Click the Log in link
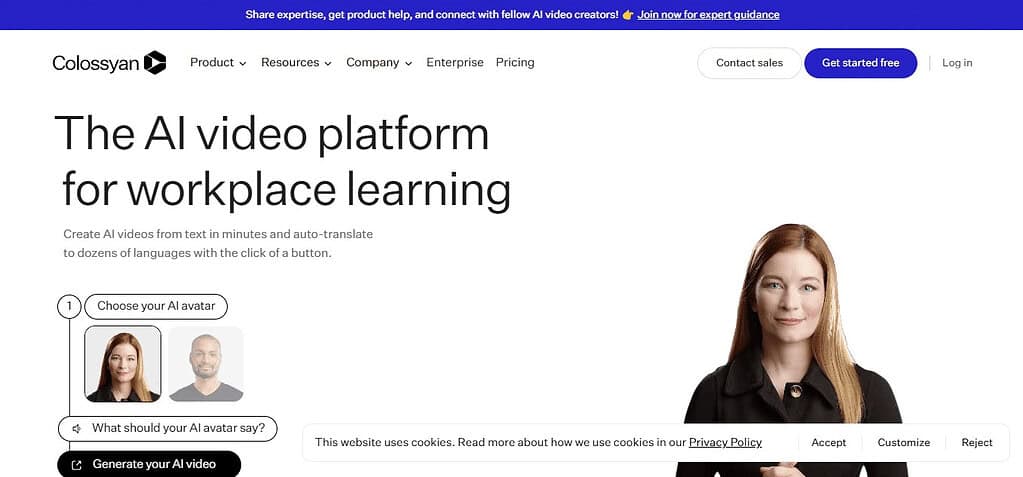Screen dimensions: 1023x477 click(x=957, y=63)
